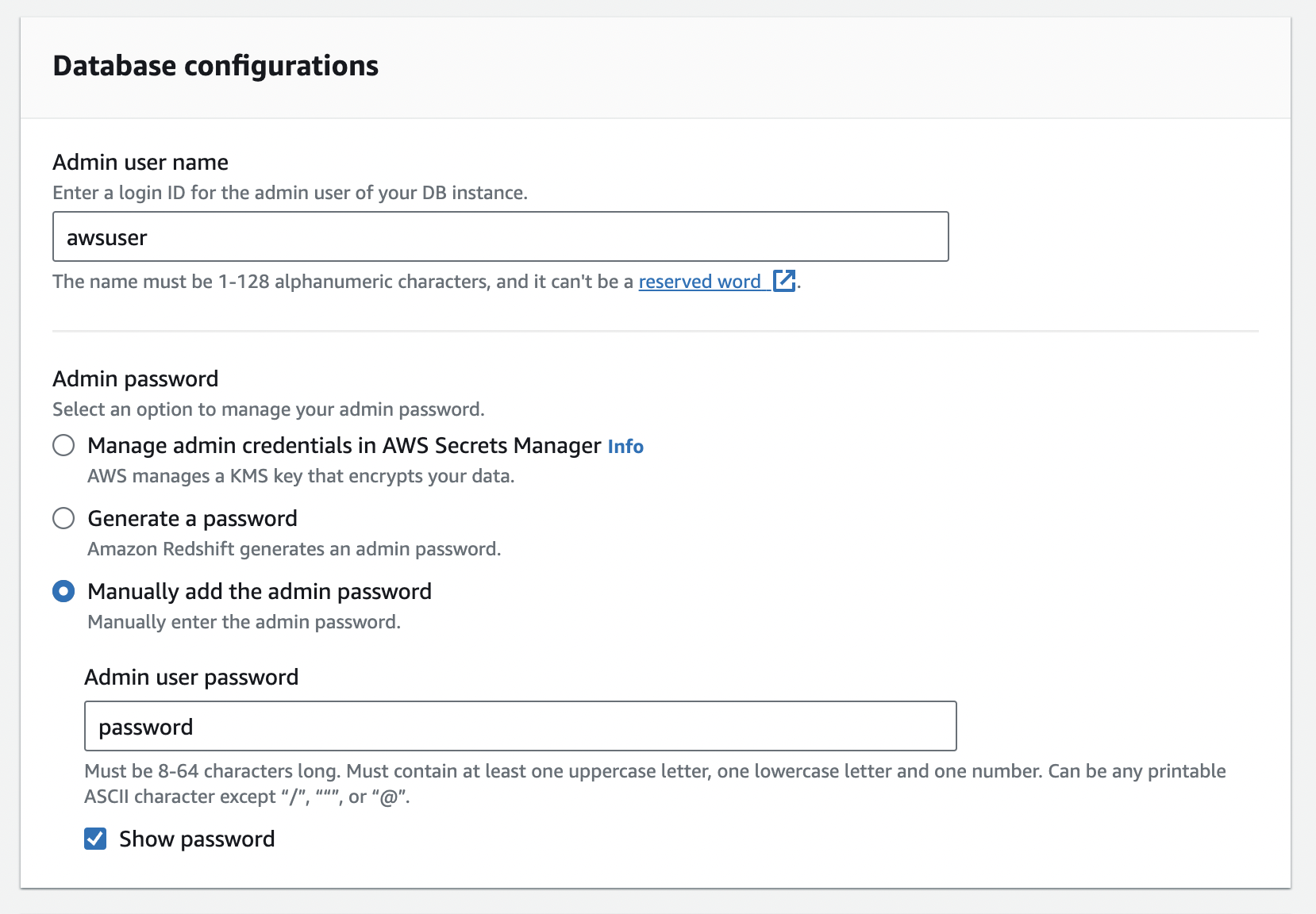Open the reserved word link
The image size is (1316, 914).
(x=699, y=282)
